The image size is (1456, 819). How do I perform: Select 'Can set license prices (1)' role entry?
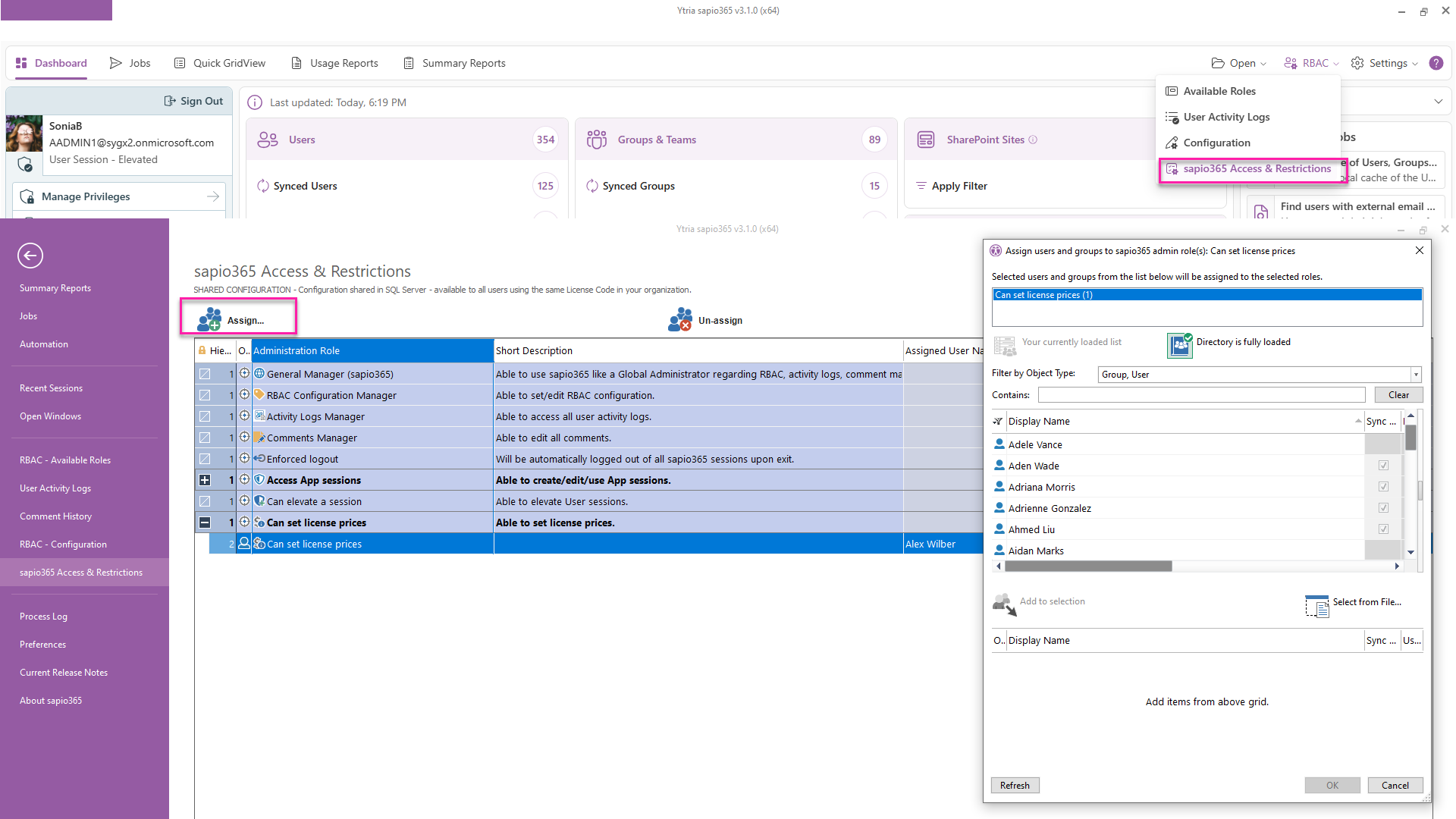tap(1207, 295)
